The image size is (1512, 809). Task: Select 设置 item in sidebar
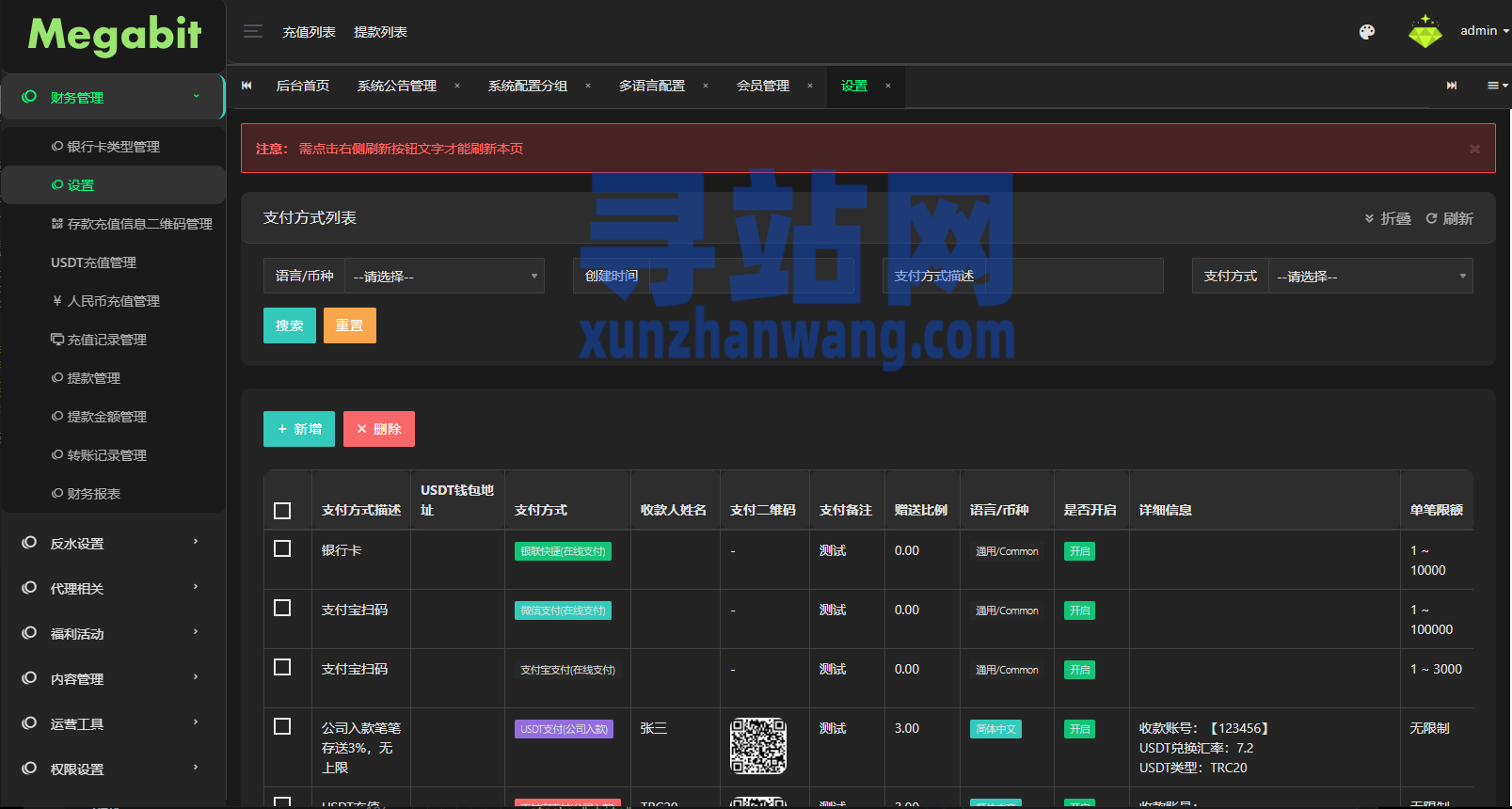[x=113, y=185]
